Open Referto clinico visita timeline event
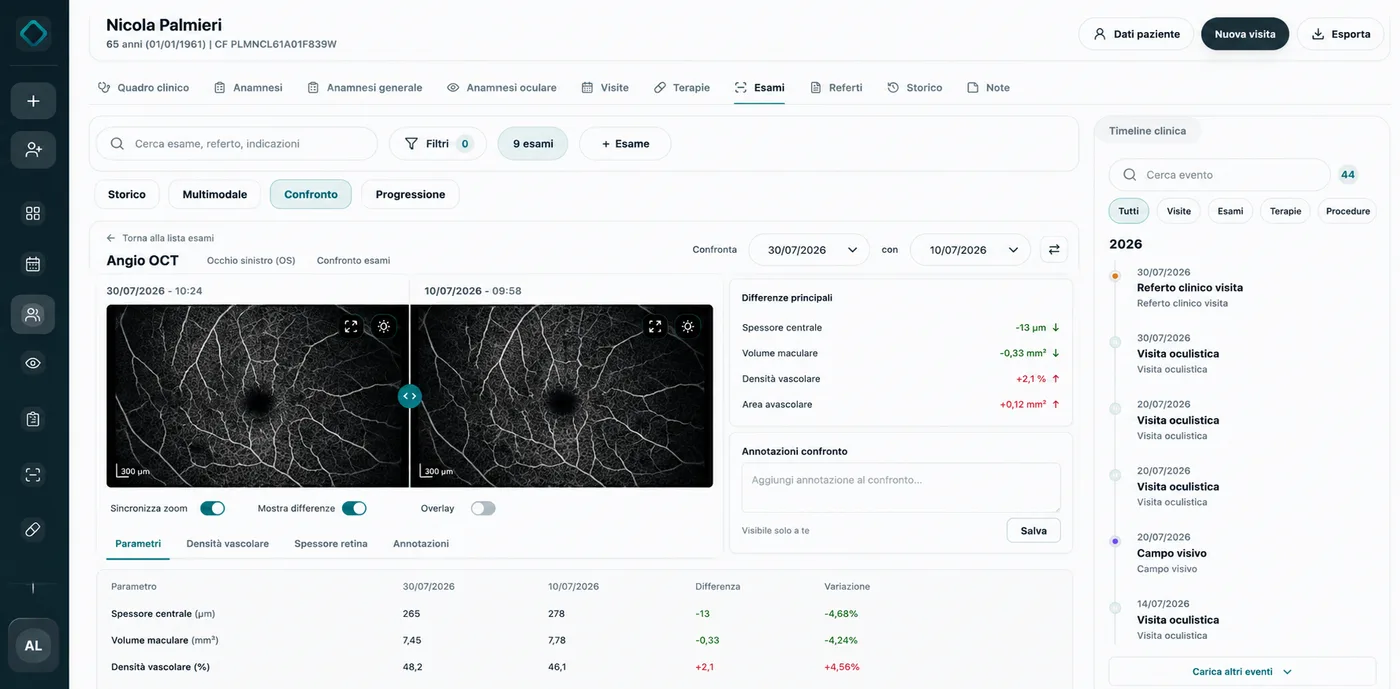 click(1190, 287)
